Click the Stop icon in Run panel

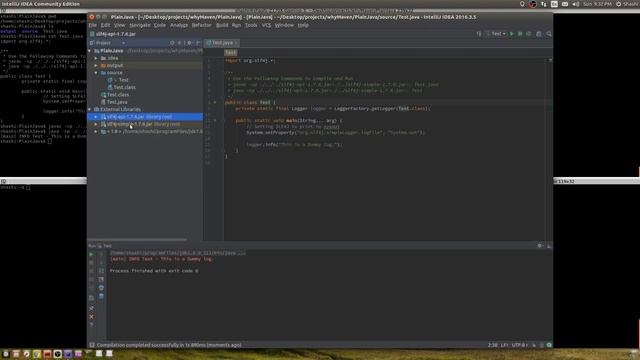[91, 262]
